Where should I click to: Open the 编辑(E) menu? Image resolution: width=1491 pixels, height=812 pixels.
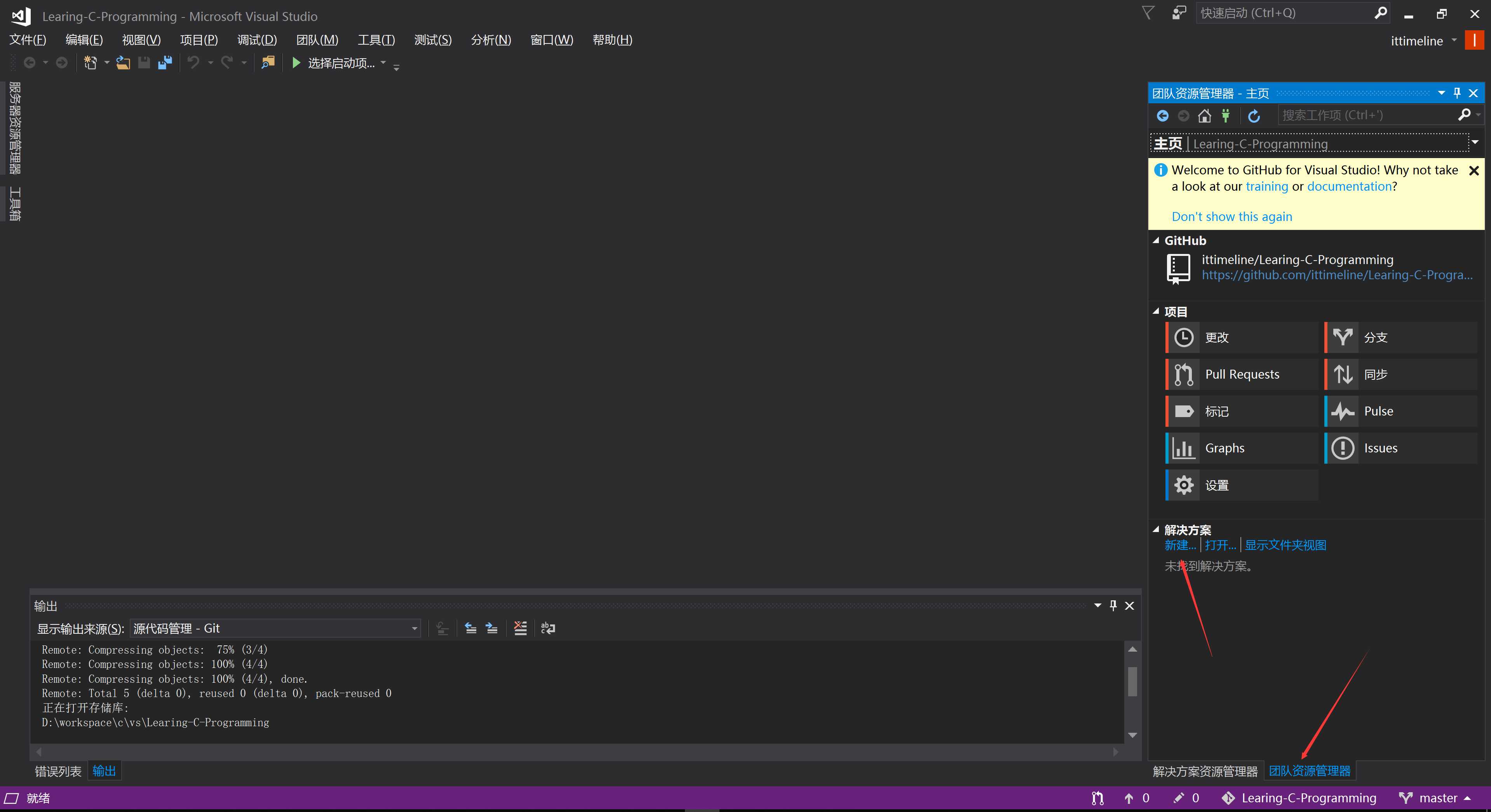pos(84,40)
